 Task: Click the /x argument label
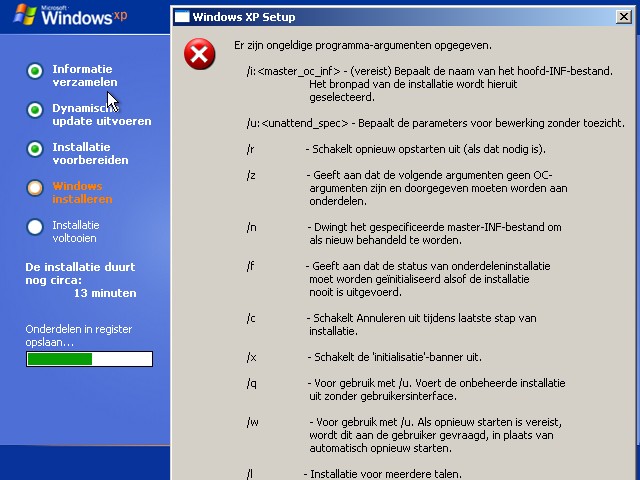coord(251,358)
